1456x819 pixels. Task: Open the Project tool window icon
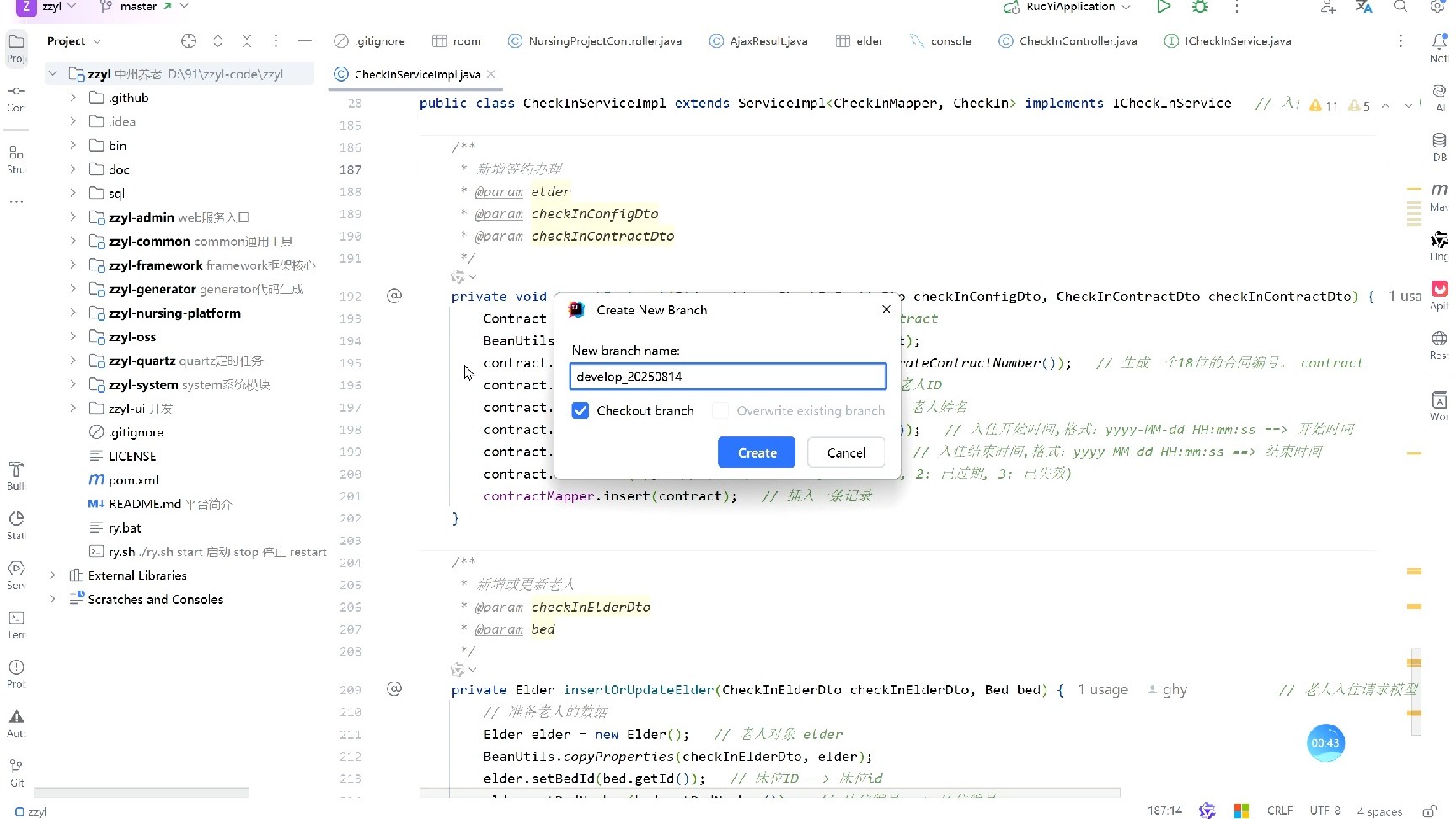pos(16,41)
